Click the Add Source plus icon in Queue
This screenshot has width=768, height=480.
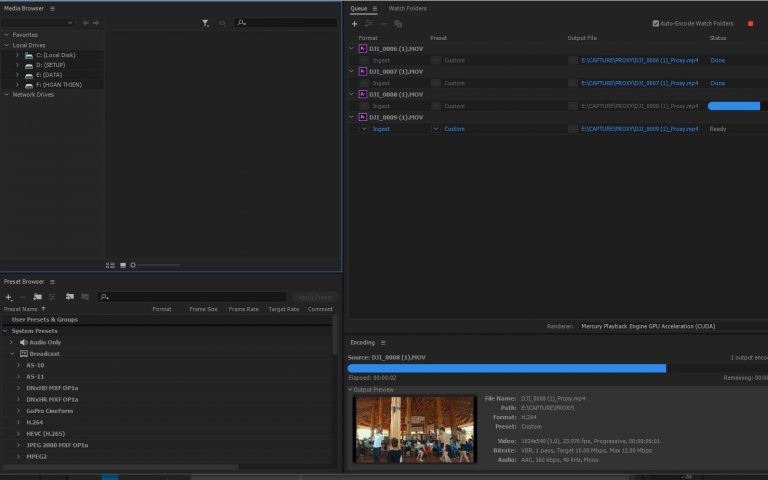click(x=354, y=23)
